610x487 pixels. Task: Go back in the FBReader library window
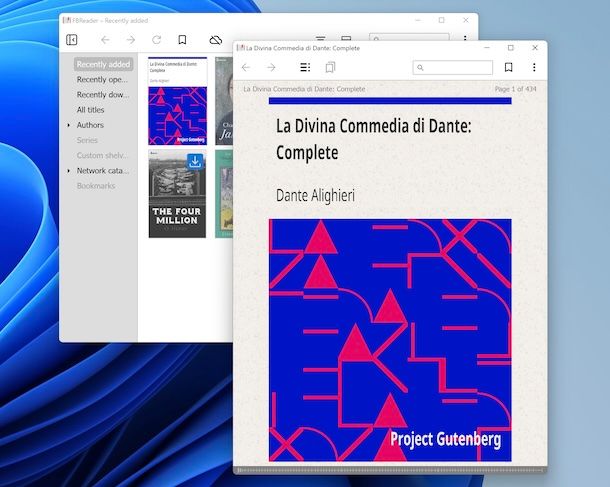pyautogui.click(x=105, y=40)
